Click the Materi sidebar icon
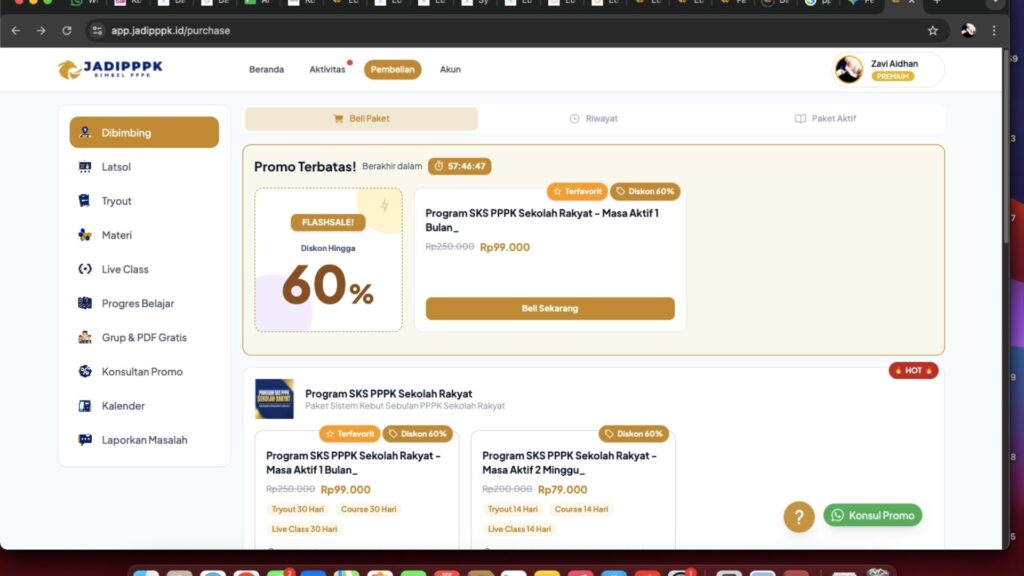The height and width of the screenshot is (576, 1024). click(x=85, y=234)
